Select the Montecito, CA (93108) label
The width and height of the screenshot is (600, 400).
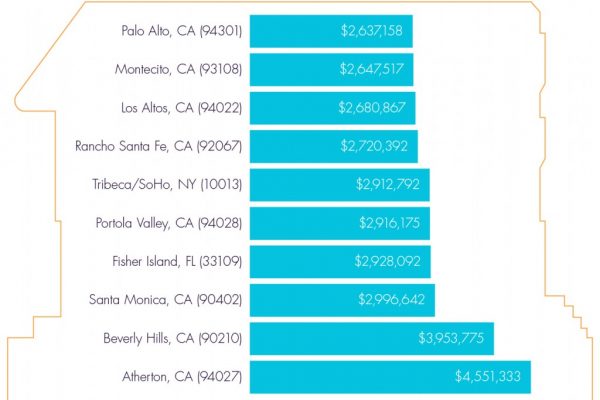pyautogui.click(x=178, y=69)
